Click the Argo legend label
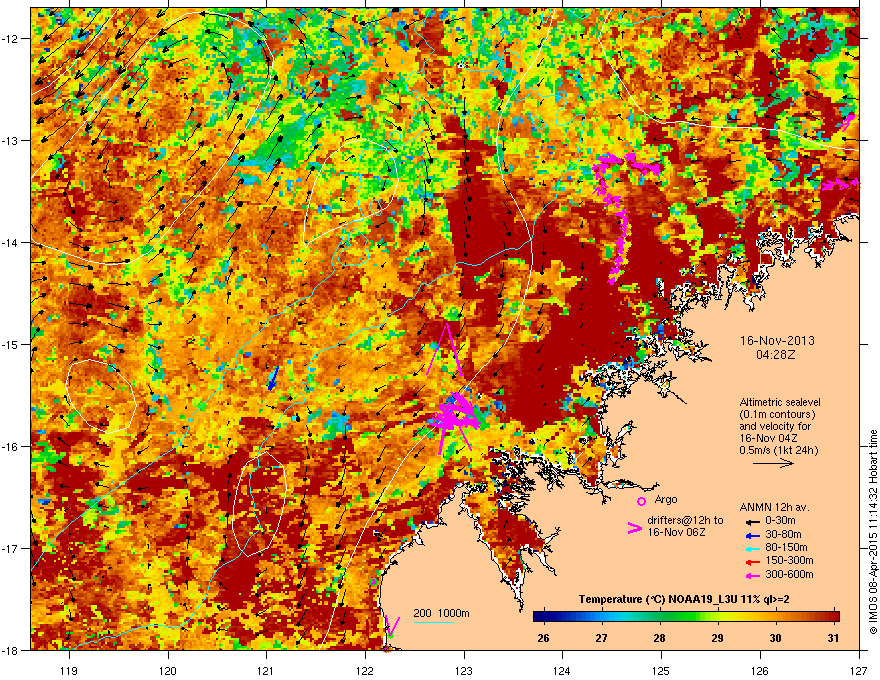Viewport: 880px width, 680px height. [x=666, y=499]
